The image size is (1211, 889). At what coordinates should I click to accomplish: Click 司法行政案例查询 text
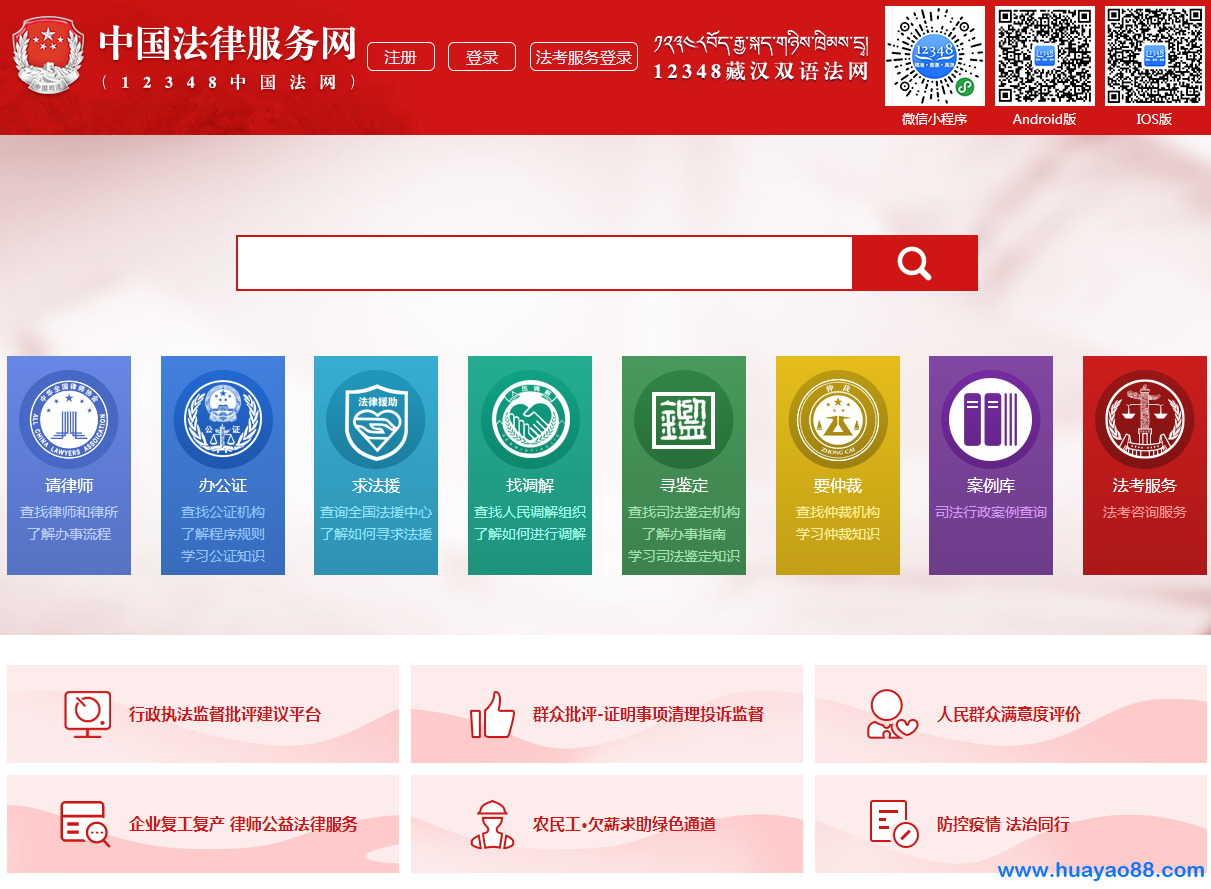[x=991, y=512]
